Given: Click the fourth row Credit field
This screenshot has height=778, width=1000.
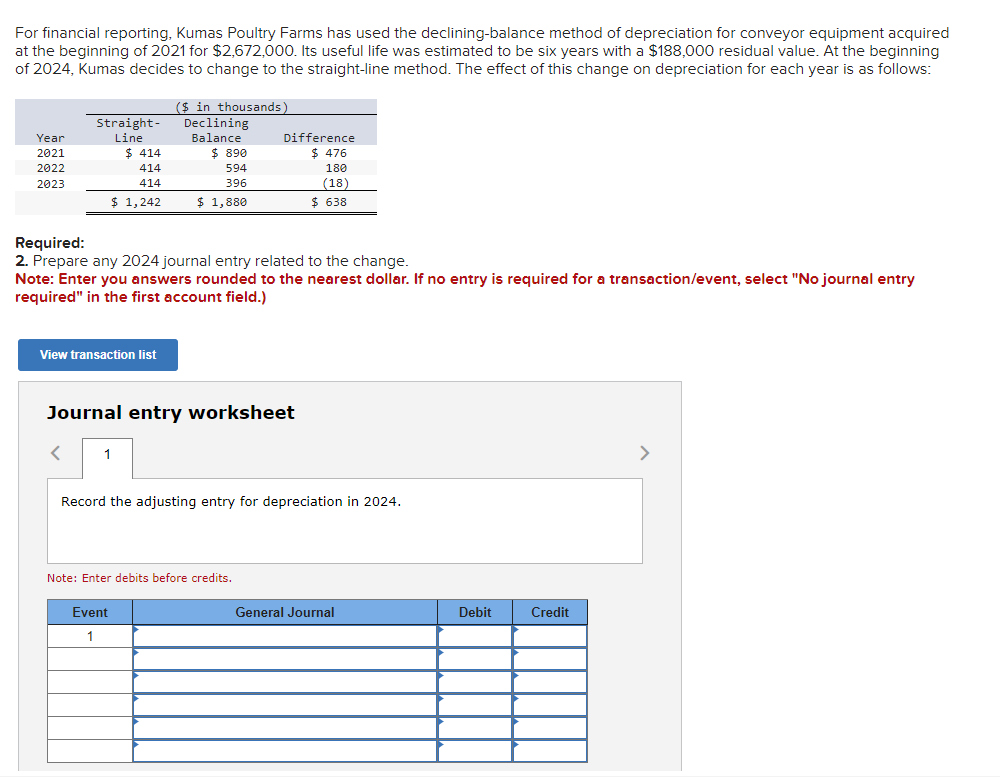Looking at the screenshot, I should click(550, 705).
